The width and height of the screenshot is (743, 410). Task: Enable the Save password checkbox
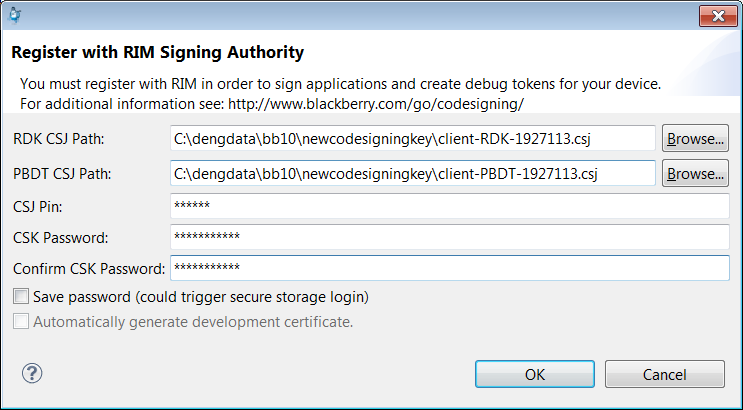[x=21, y=297]
